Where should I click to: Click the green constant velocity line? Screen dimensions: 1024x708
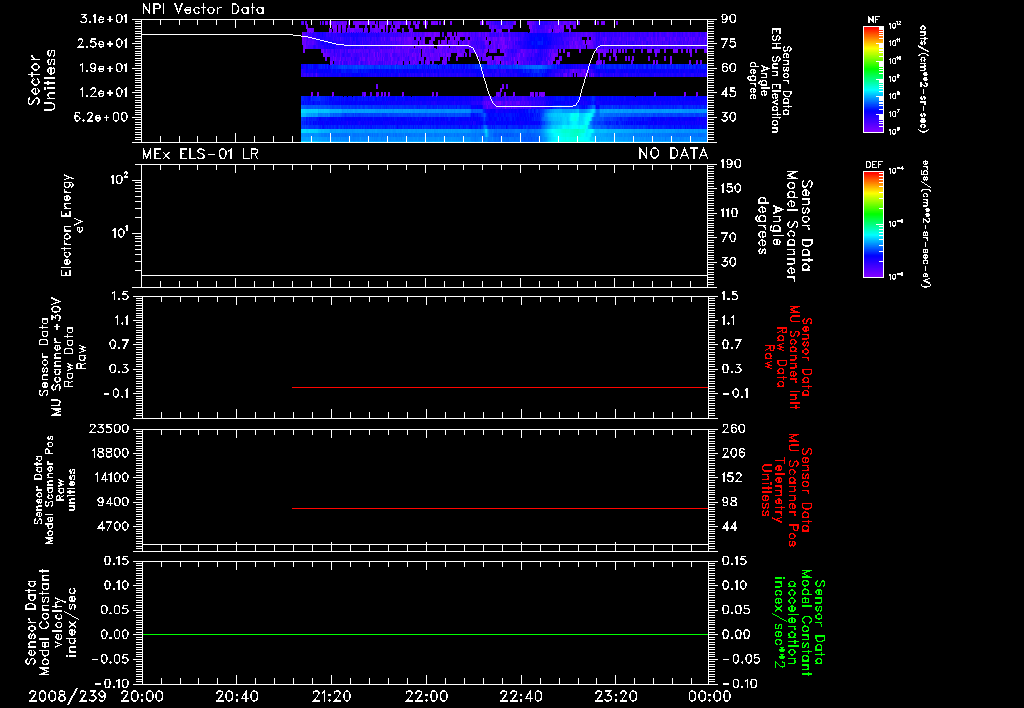point(425,634)
